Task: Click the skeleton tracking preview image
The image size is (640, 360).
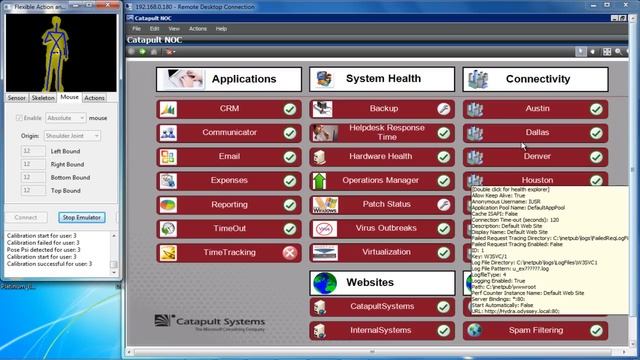Action: click(61, 53)
